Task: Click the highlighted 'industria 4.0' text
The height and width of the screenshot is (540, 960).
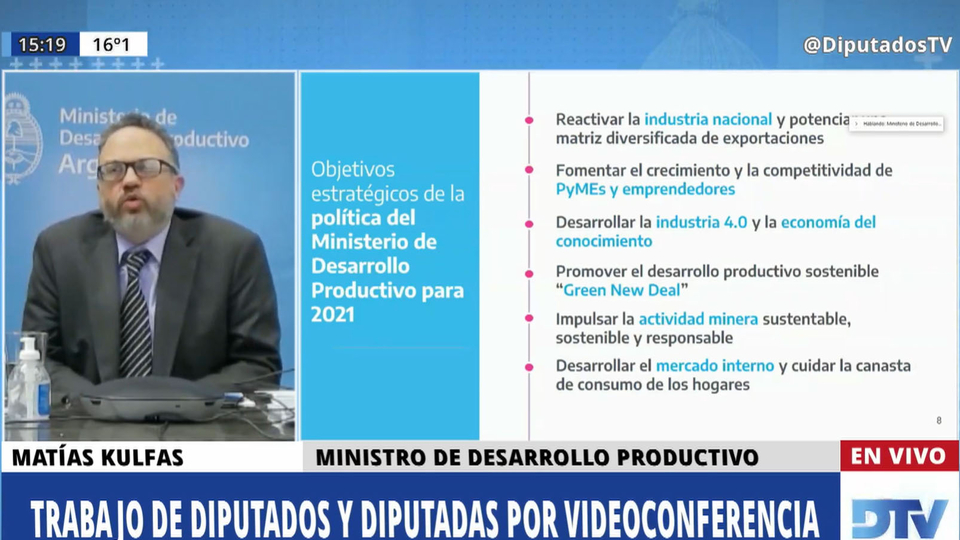Action: tap(702, 222)
